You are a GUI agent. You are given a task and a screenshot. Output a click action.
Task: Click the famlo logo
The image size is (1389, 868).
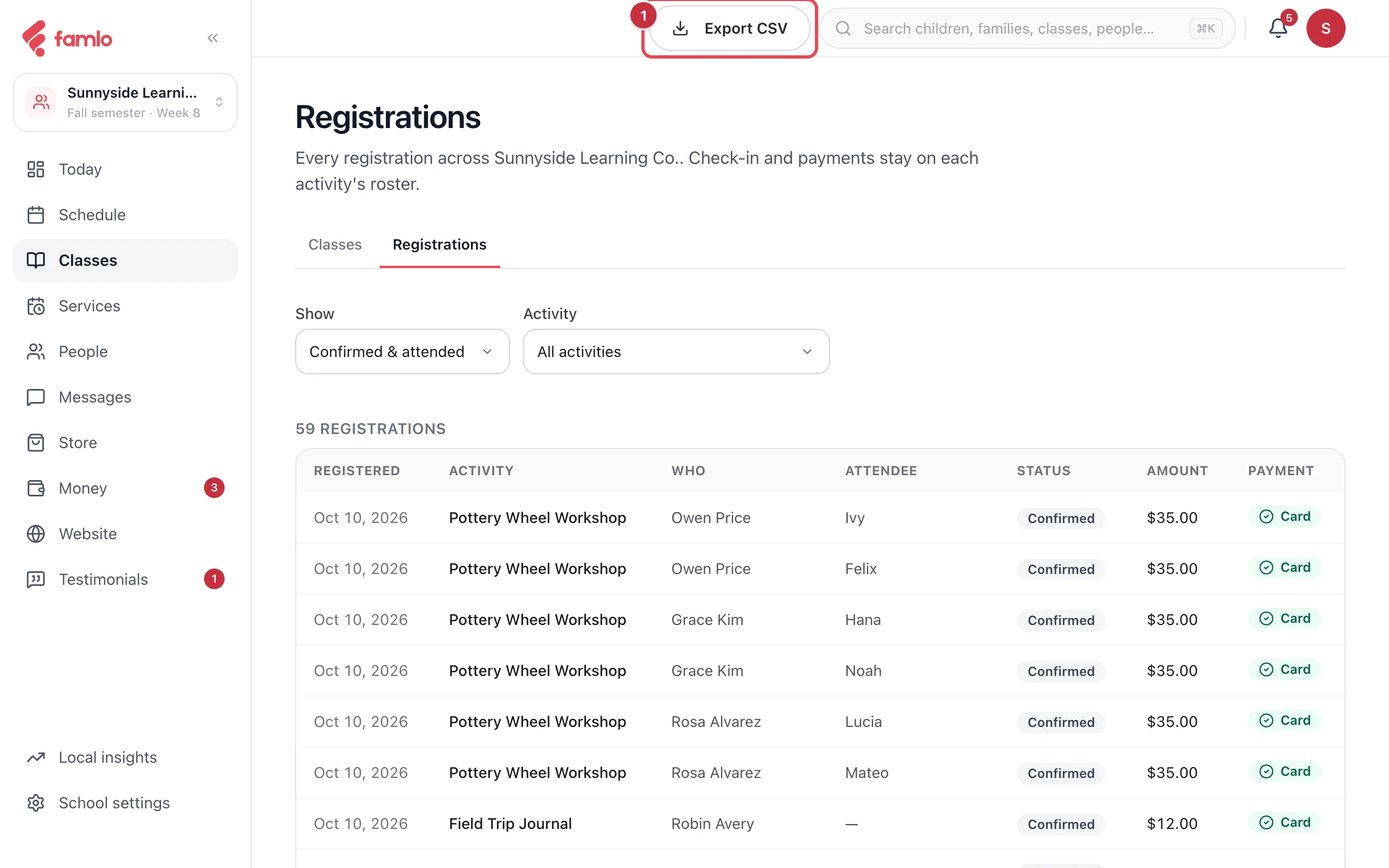(67, 39)
